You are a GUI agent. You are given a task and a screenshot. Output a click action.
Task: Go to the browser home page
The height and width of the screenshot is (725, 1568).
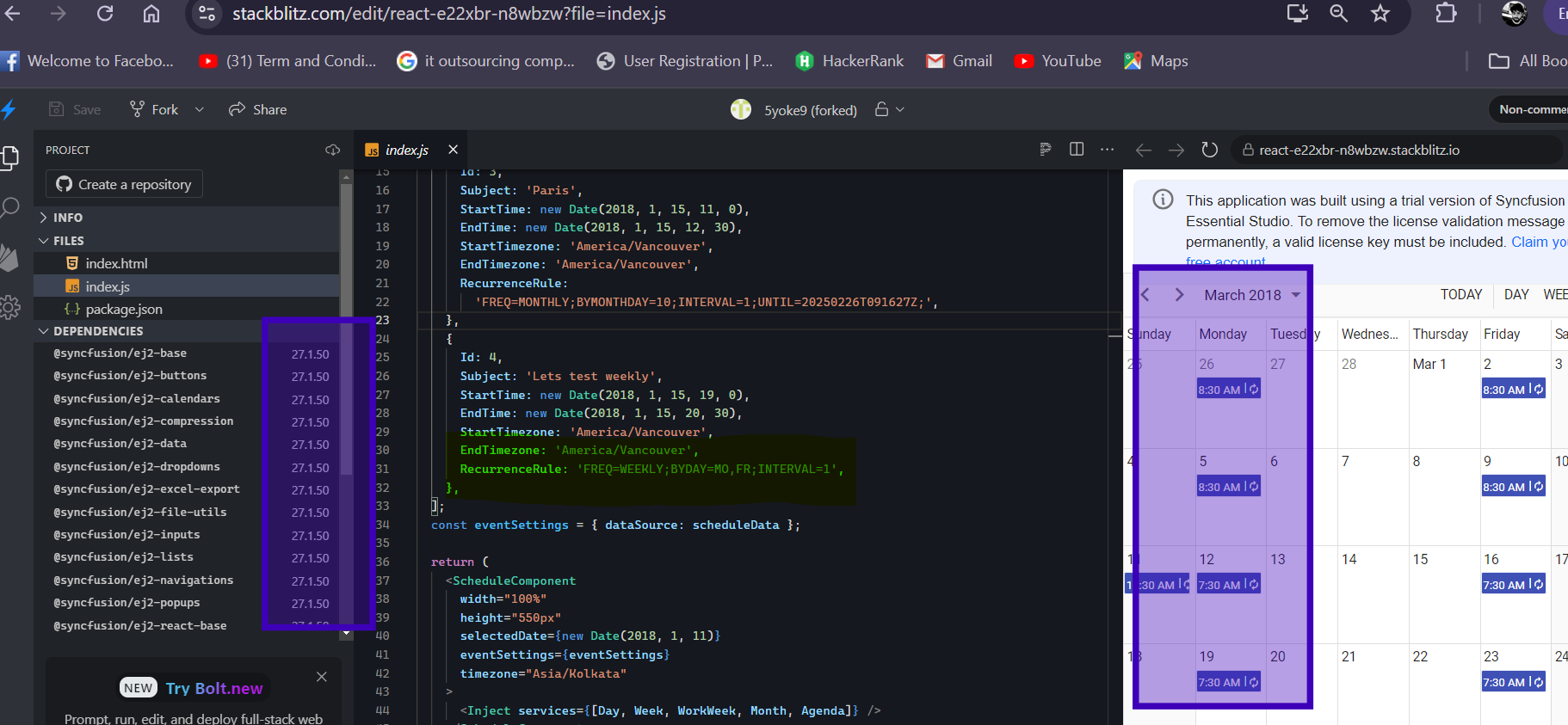click(151, 14)
